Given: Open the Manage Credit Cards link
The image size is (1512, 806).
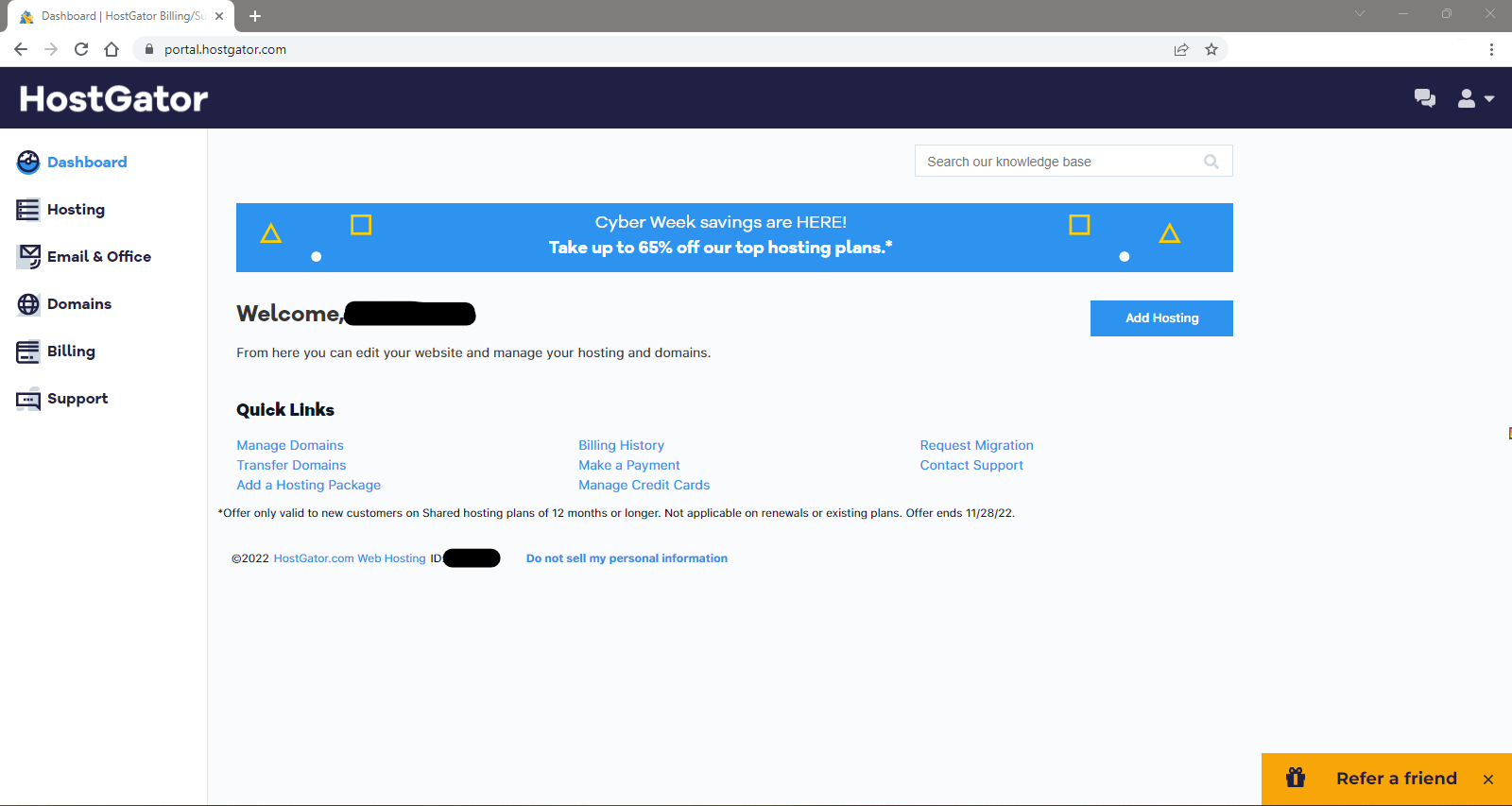Looking at the screenshot, I should (x=644, y=485).
